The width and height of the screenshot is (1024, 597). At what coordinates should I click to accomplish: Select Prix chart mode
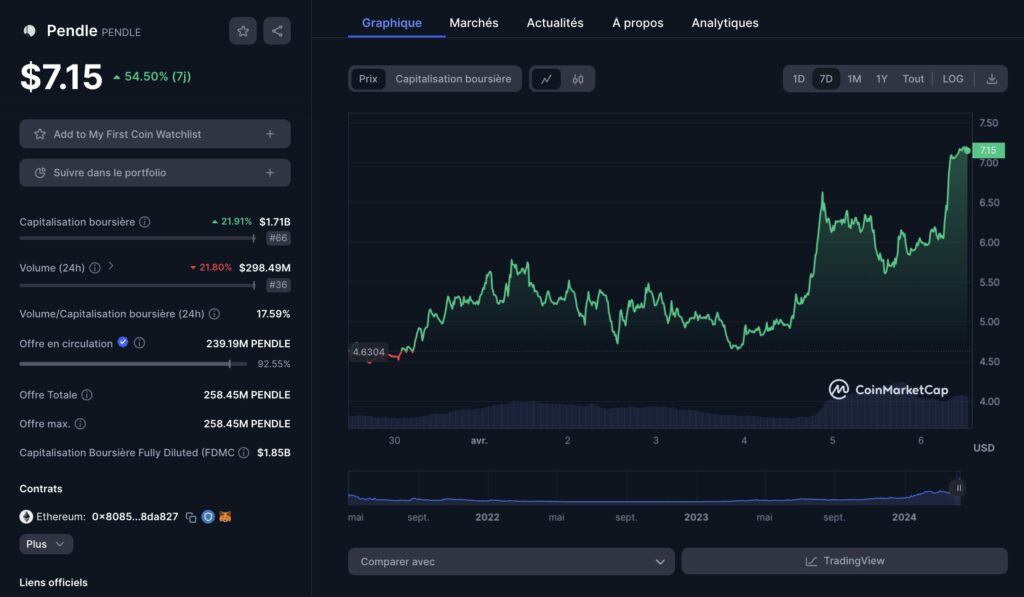[368, 79]
